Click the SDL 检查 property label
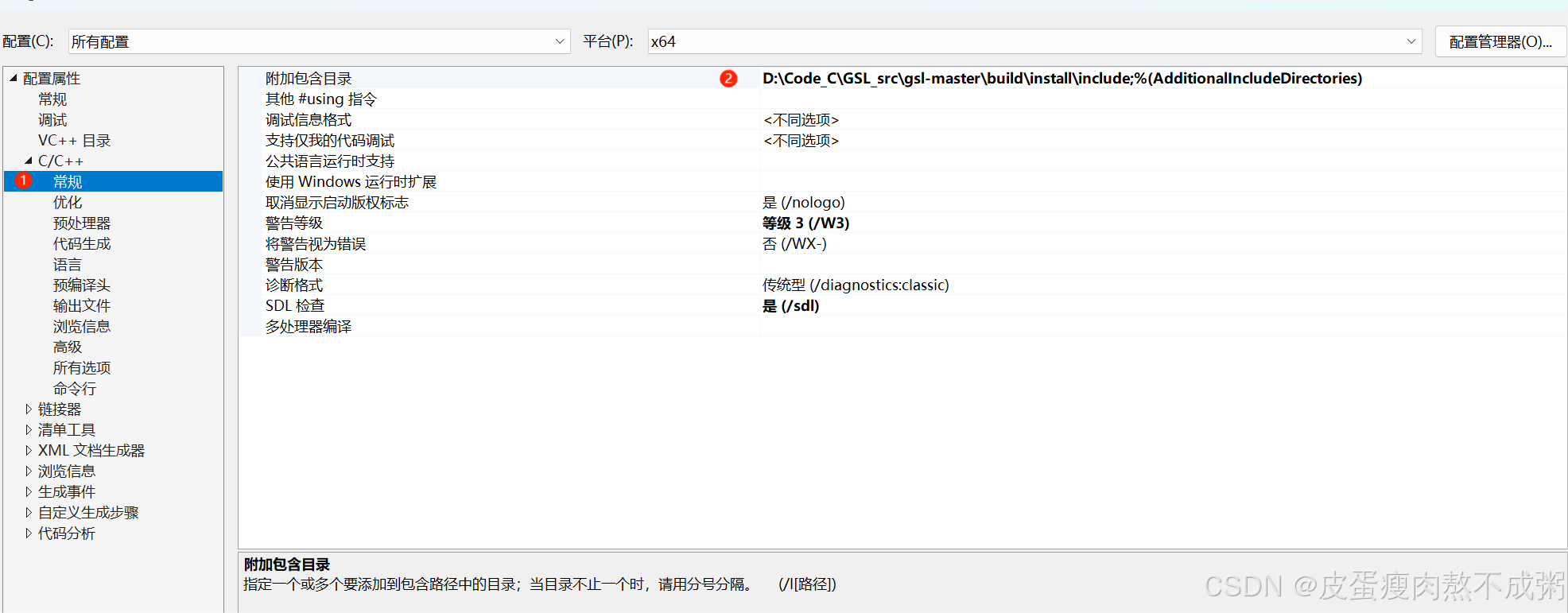Viewport: 1568px width, 613px height. [x=295, y=306]
